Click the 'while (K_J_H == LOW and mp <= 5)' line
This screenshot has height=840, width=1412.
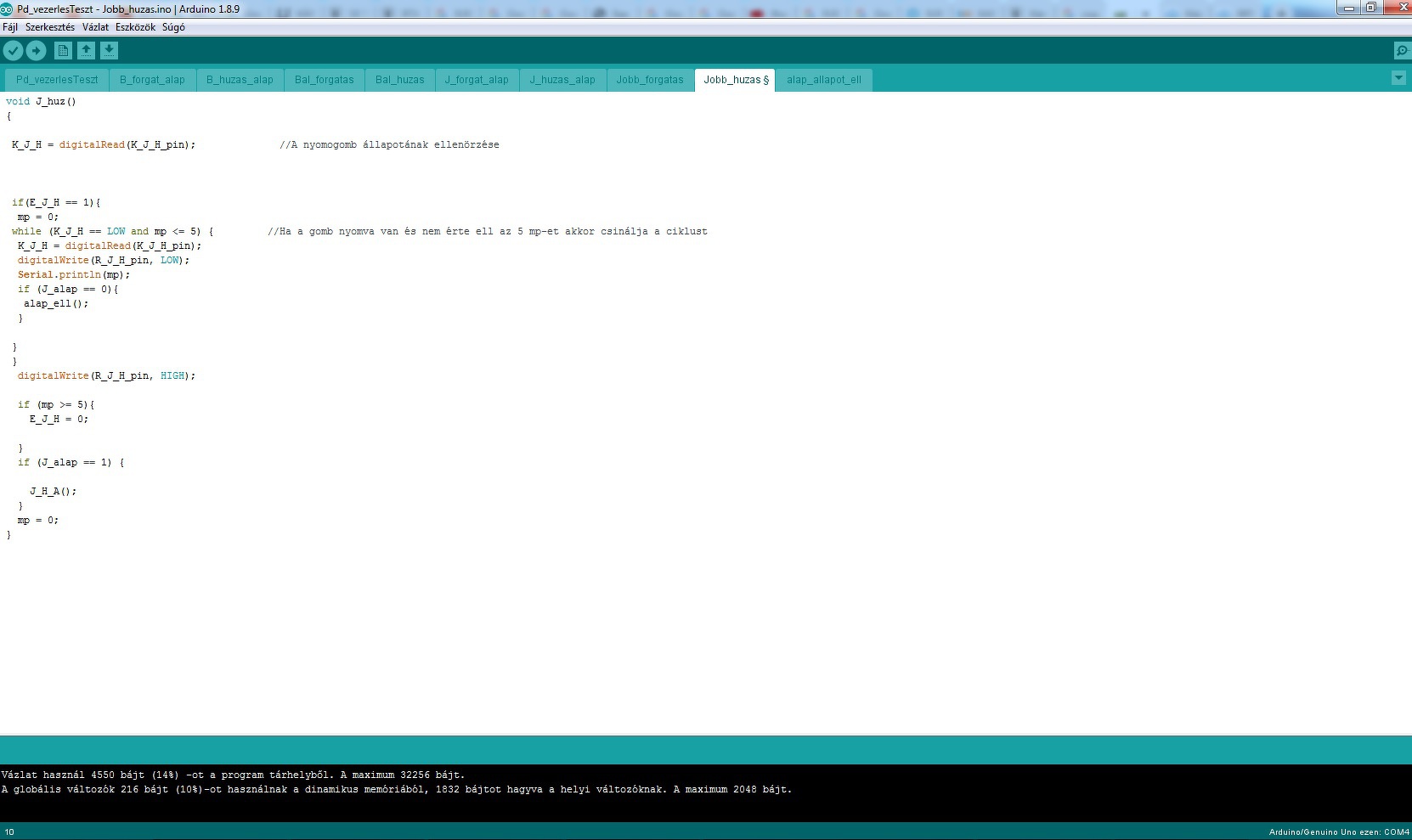click(112, 231)
